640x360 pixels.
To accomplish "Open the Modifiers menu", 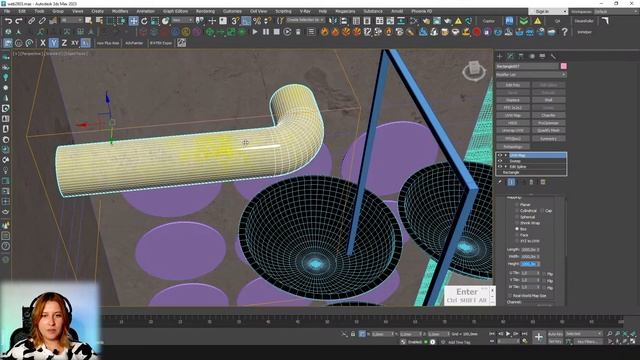I will [x=120, y=11].
